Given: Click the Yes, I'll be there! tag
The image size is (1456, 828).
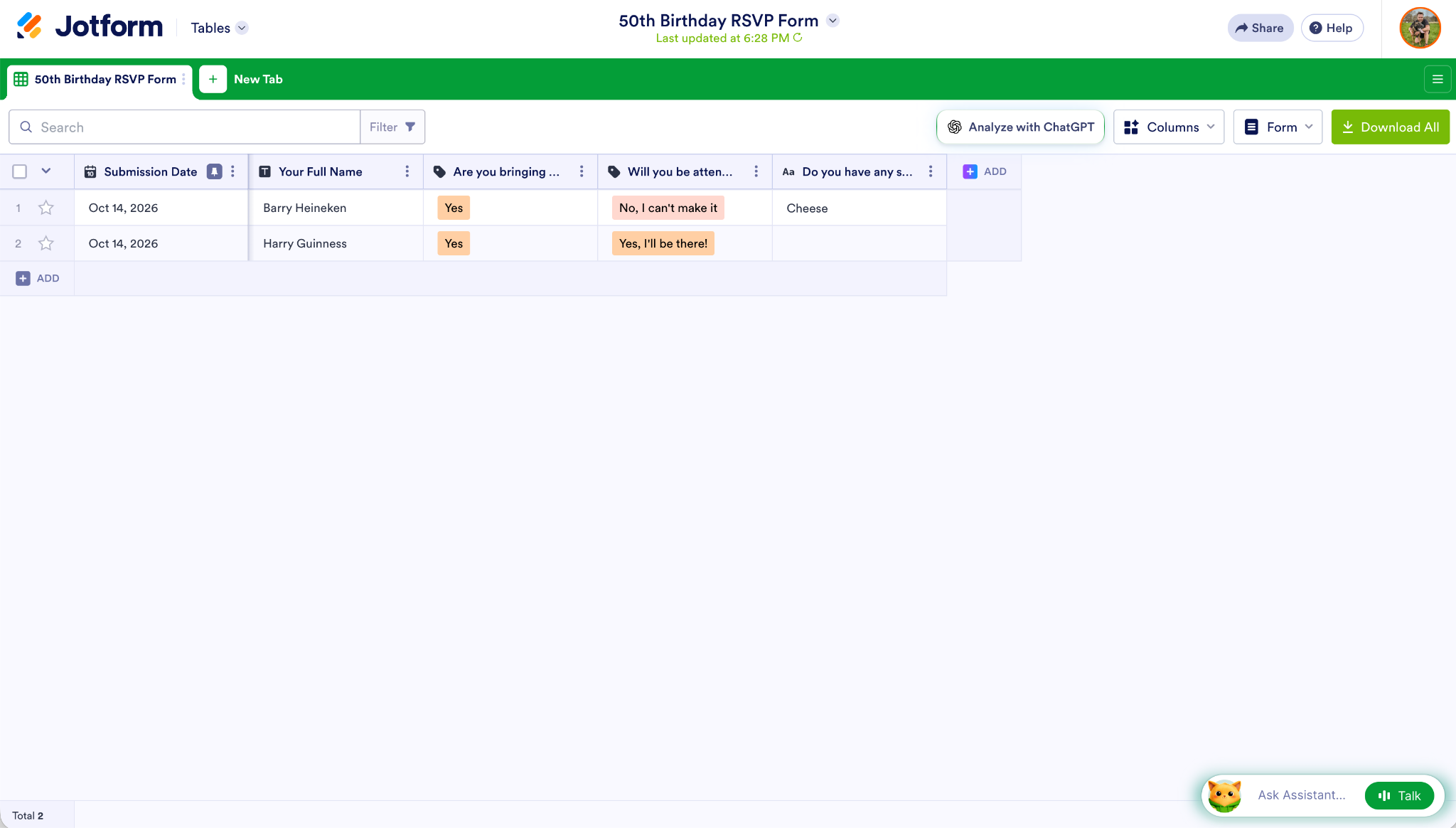Looking at the screenshot, I should point(663,243).
